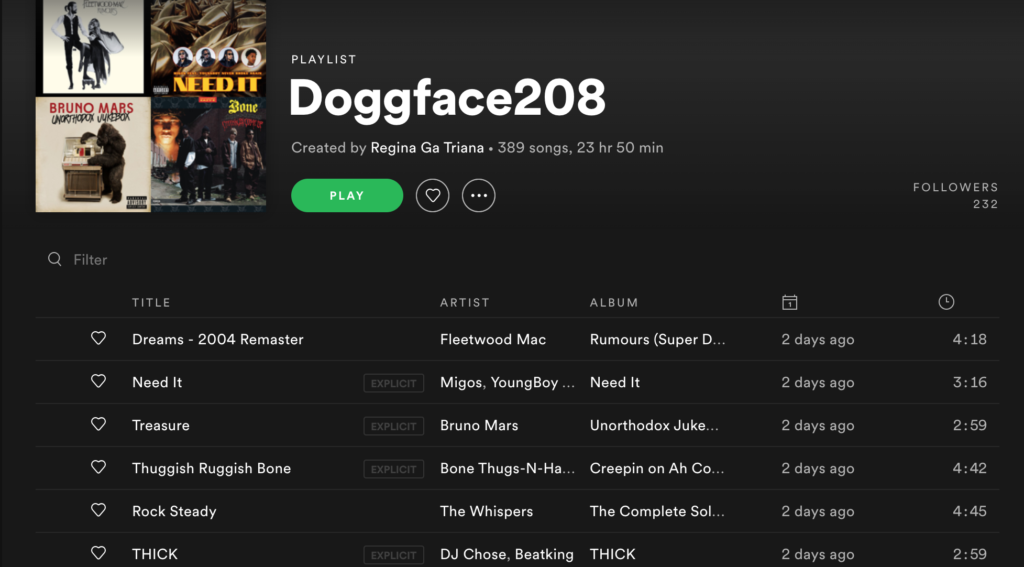Select the THICK song title

tap(155, 555)
